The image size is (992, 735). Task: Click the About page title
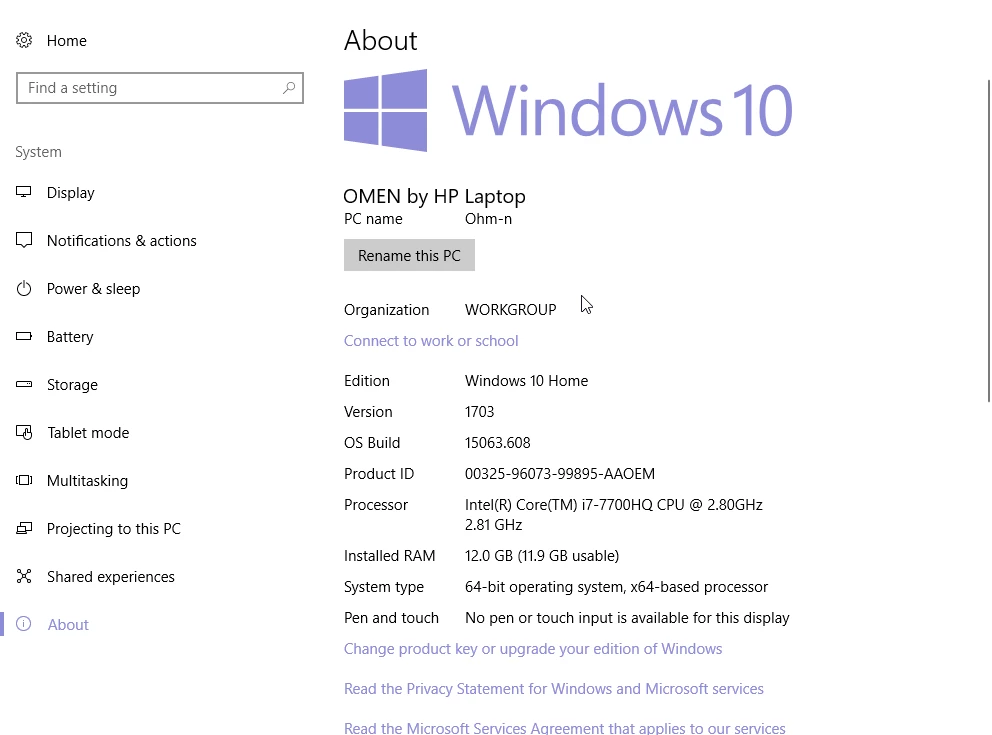pos(380,40)
